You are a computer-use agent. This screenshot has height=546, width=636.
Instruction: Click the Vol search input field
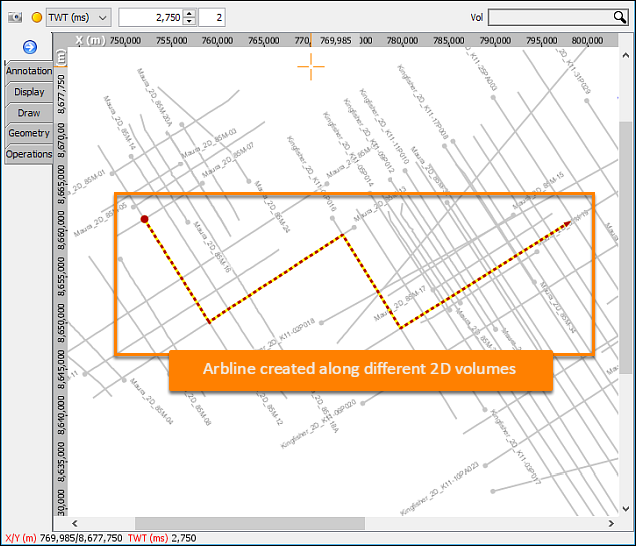(x=550, y=17)
